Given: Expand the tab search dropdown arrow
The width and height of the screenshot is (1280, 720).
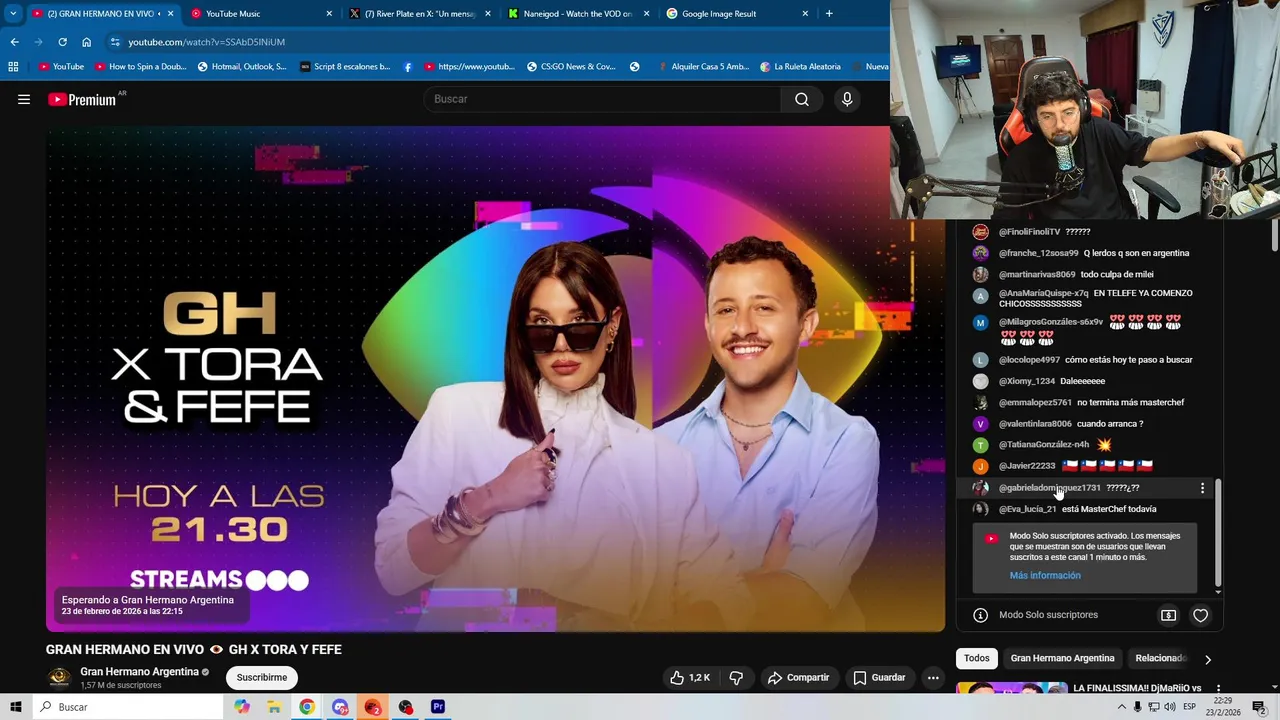Looking at the screenshot, I should (13, 14).
